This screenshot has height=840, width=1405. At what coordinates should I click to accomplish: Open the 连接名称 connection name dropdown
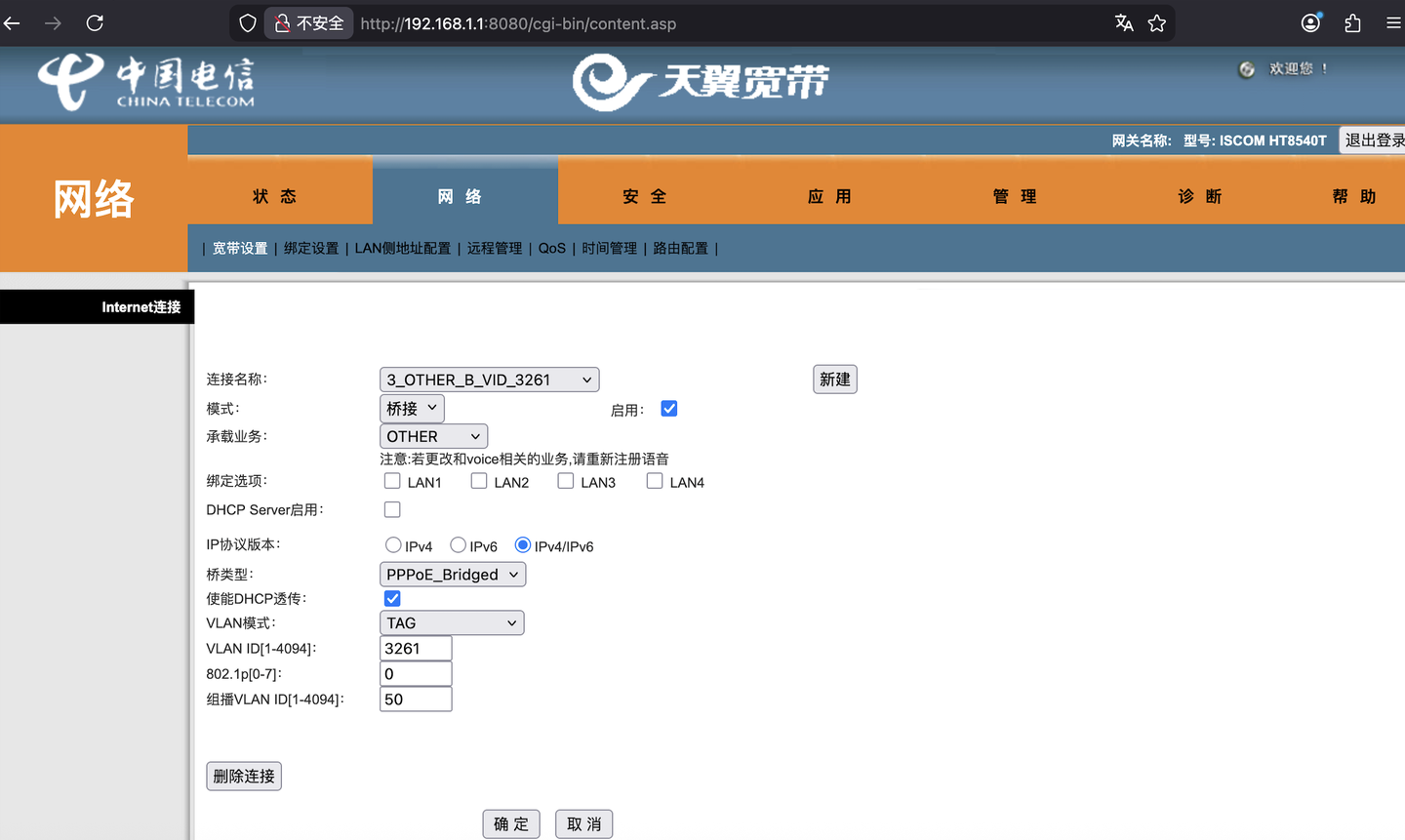tap(489, 380)
